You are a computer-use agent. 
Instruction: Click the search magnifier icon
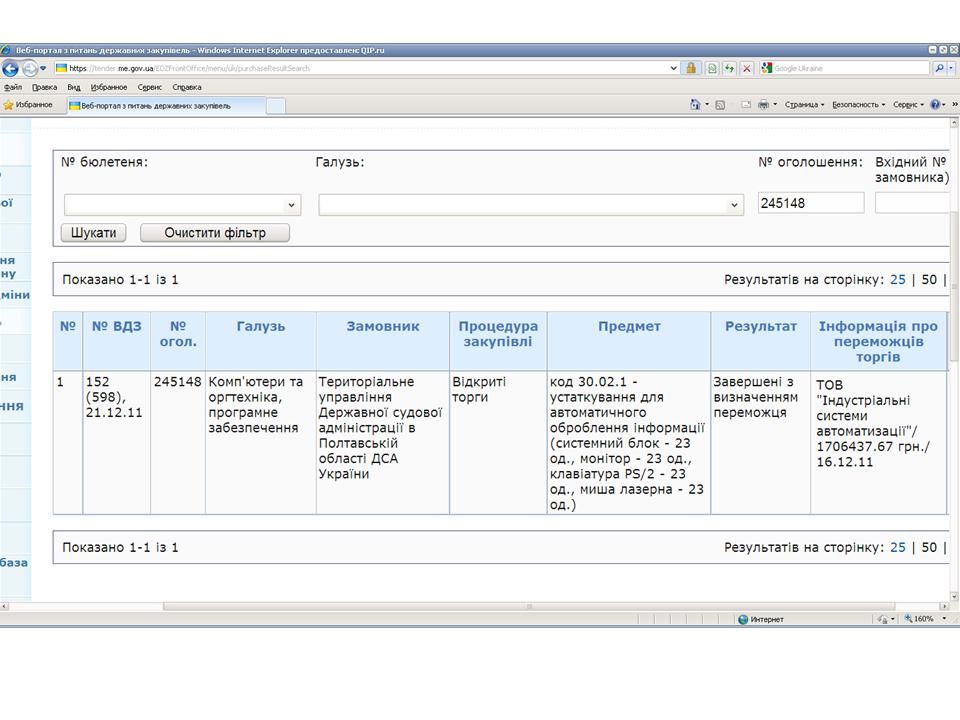[941, 68]
